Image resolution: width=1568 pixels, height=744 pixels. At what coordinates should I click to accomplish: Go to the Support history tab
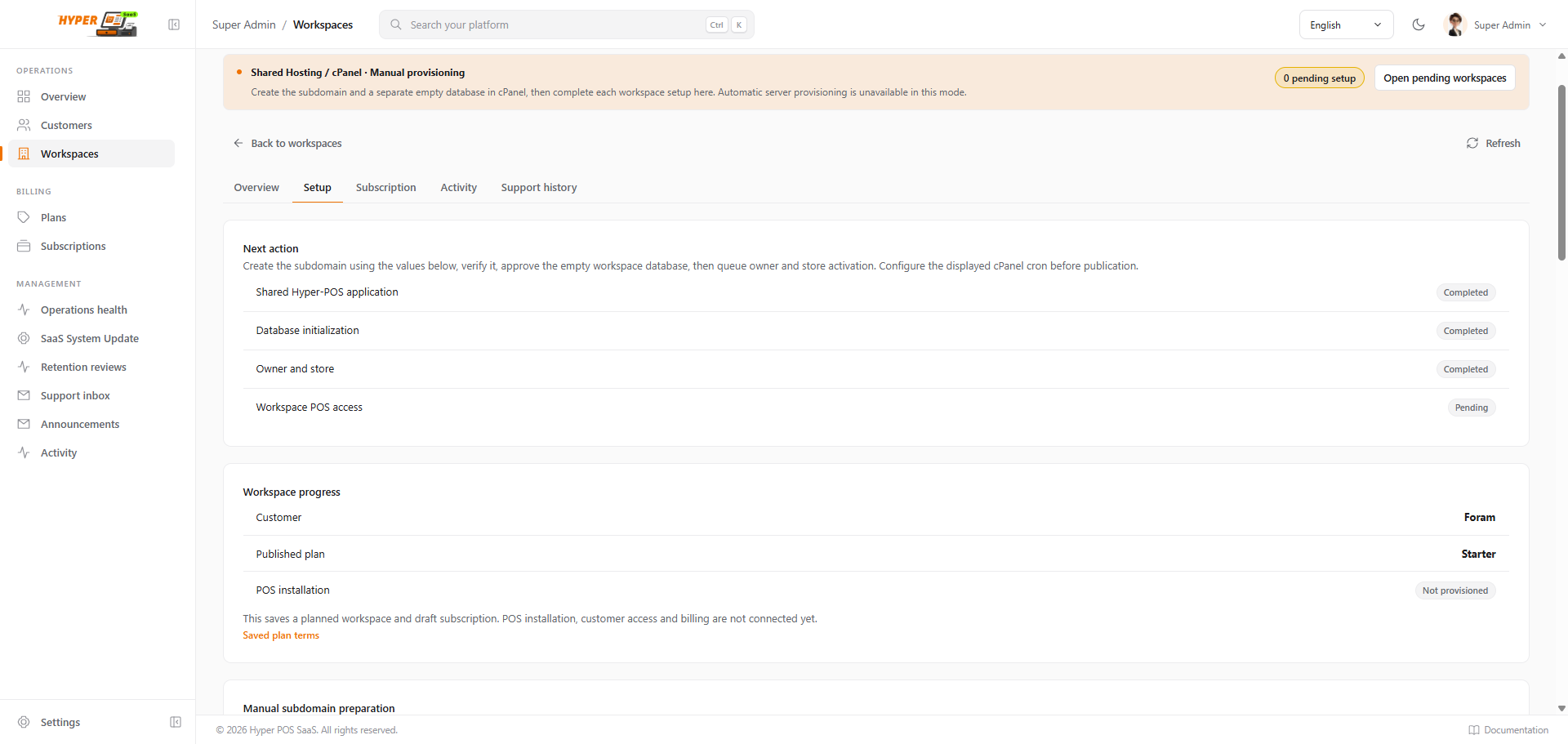[539, 187]
